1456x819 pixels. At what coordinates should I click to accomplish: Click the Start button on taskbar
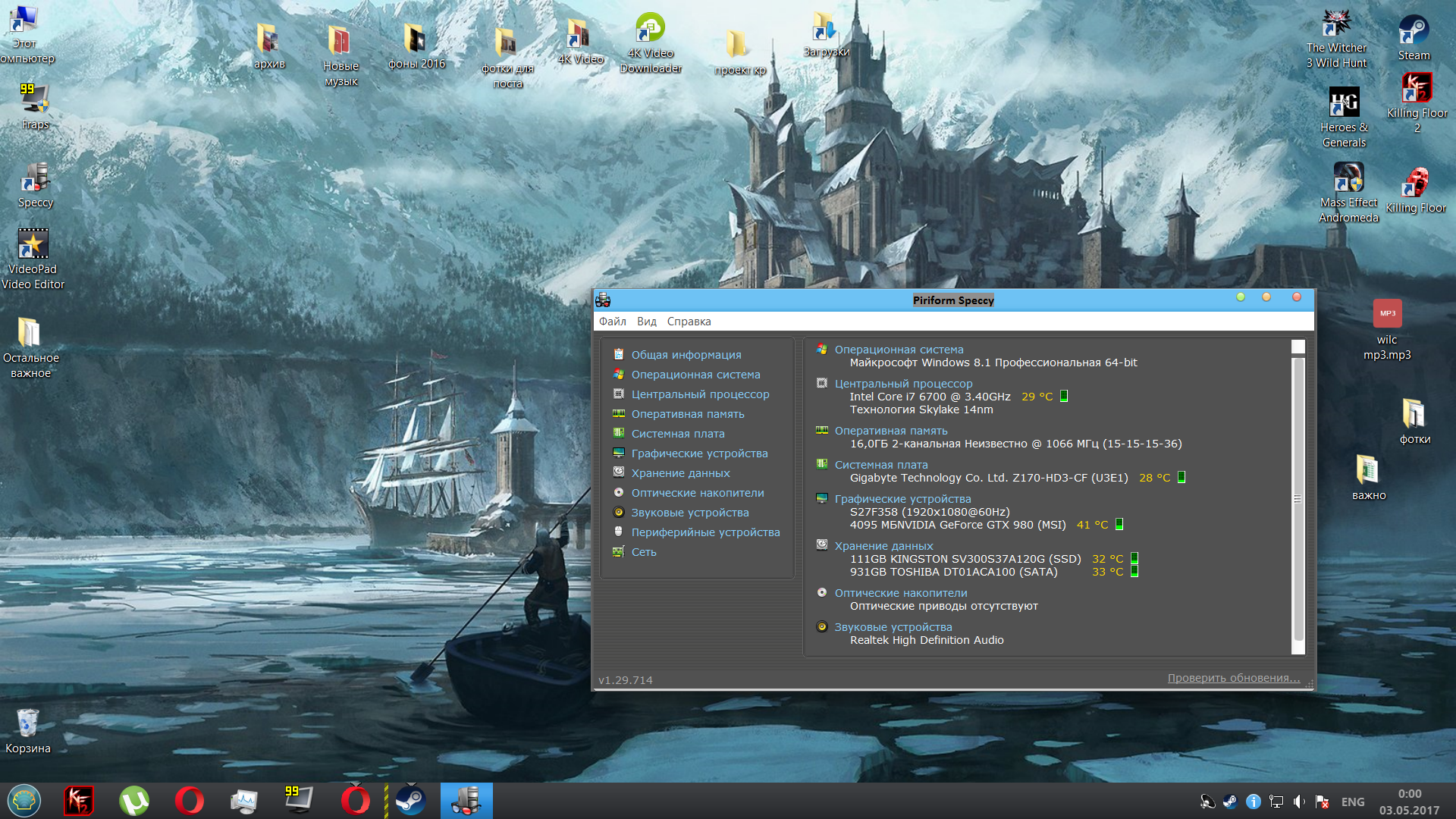(24, 801)
